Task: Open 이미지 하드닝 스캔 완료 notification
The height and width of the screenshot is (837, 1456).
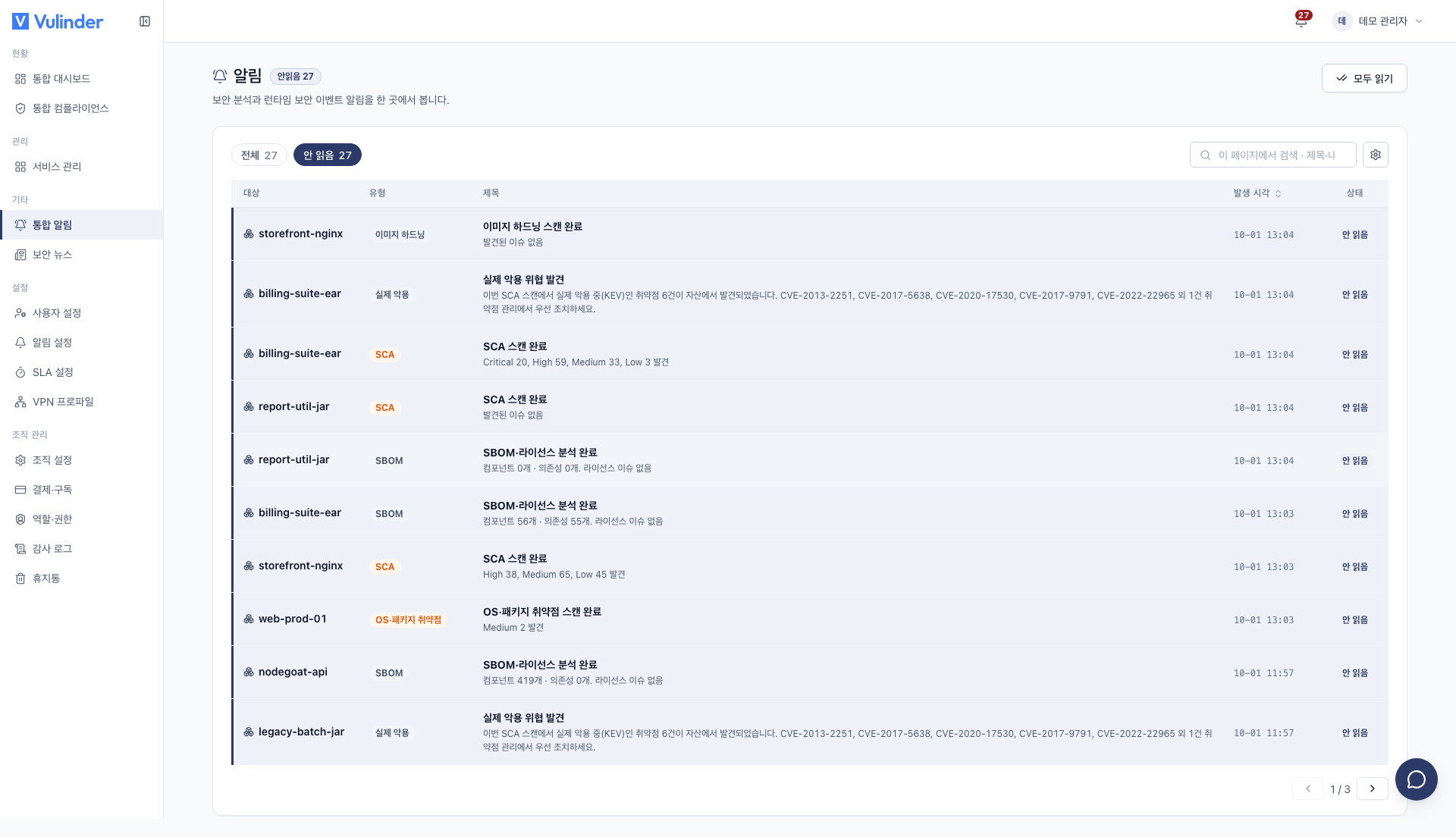Action: tap(810, 234)
